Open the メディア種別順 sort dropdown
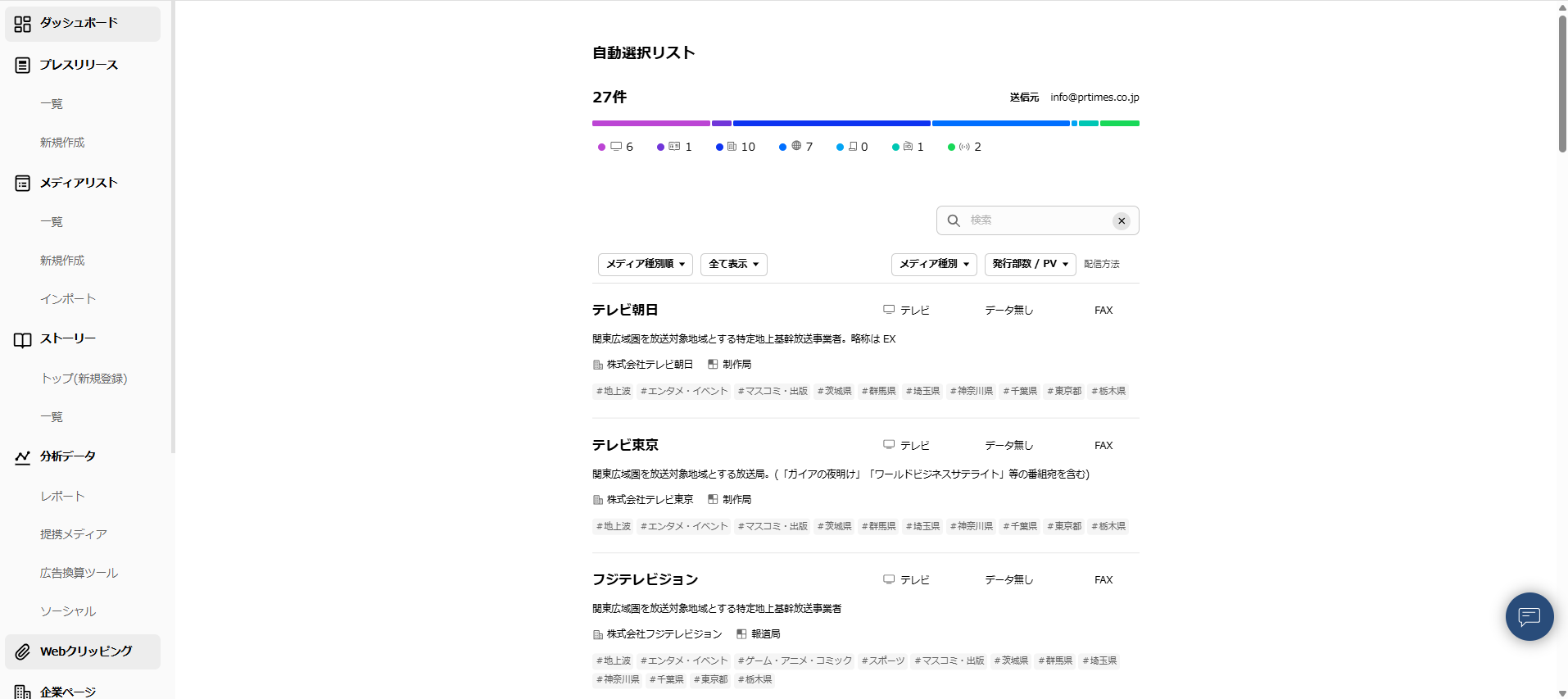 645,264
